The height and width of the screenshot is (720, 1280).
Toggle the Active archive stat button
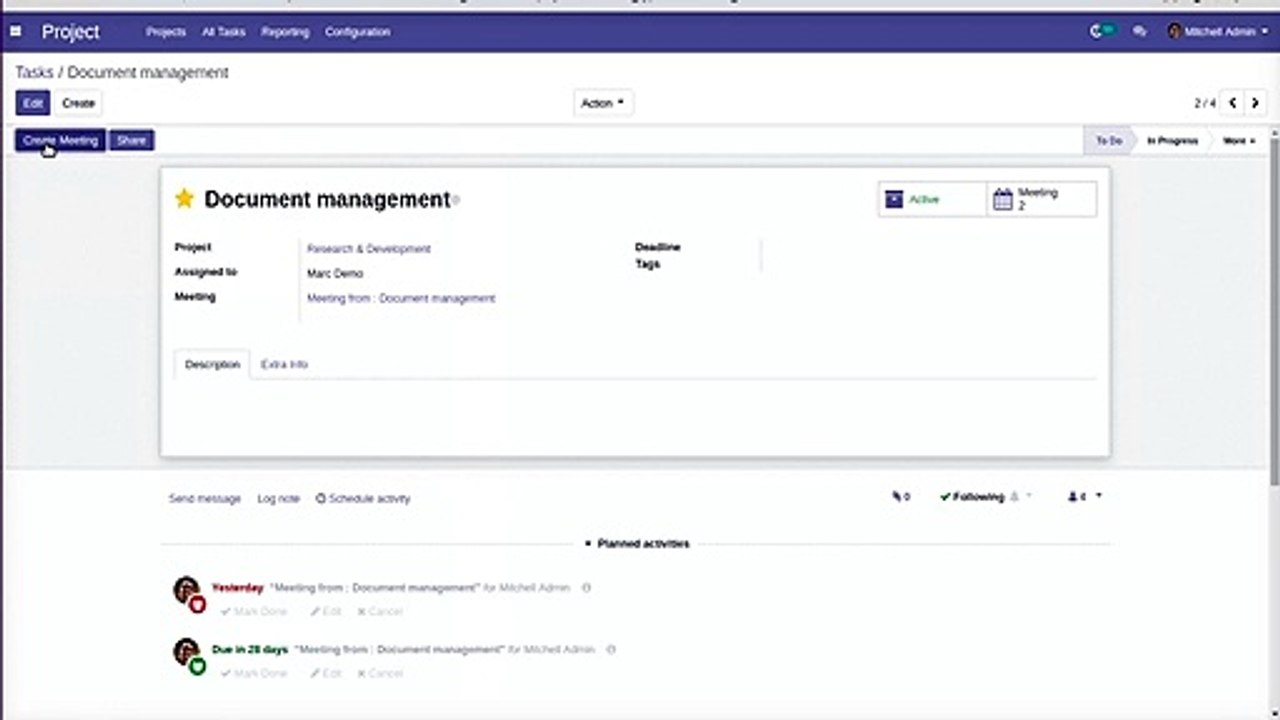pos(932,199)
